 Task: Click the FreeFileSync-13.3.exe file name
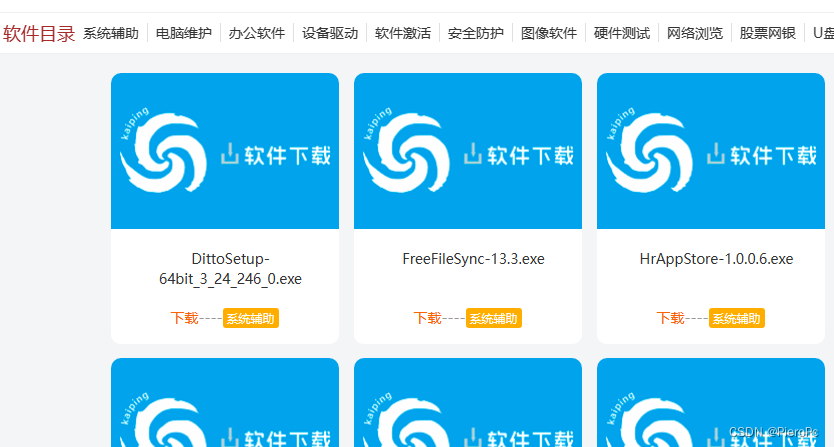(473, 259)
